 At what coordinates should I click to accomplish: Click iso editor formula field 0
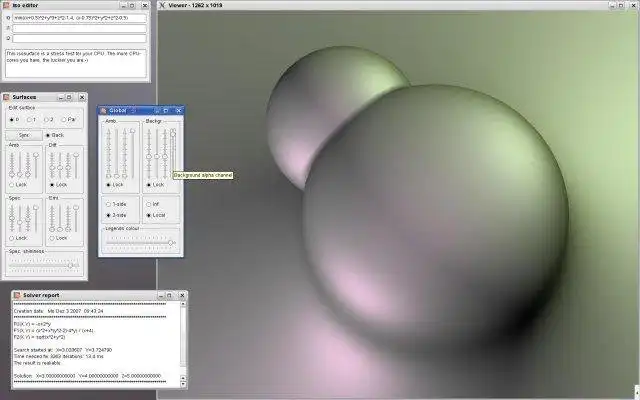79,18
